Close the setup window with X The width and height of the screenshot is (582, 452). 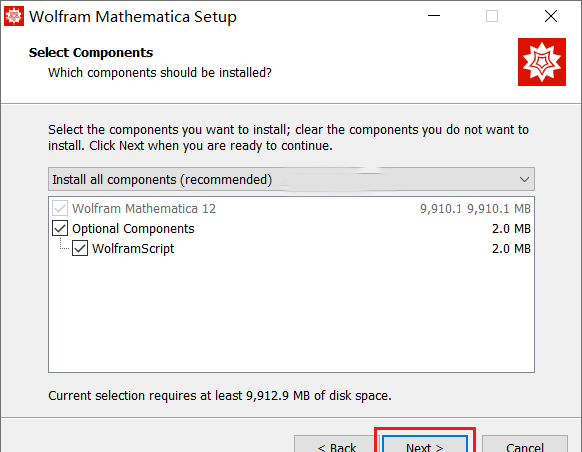(x=551, y=16)
